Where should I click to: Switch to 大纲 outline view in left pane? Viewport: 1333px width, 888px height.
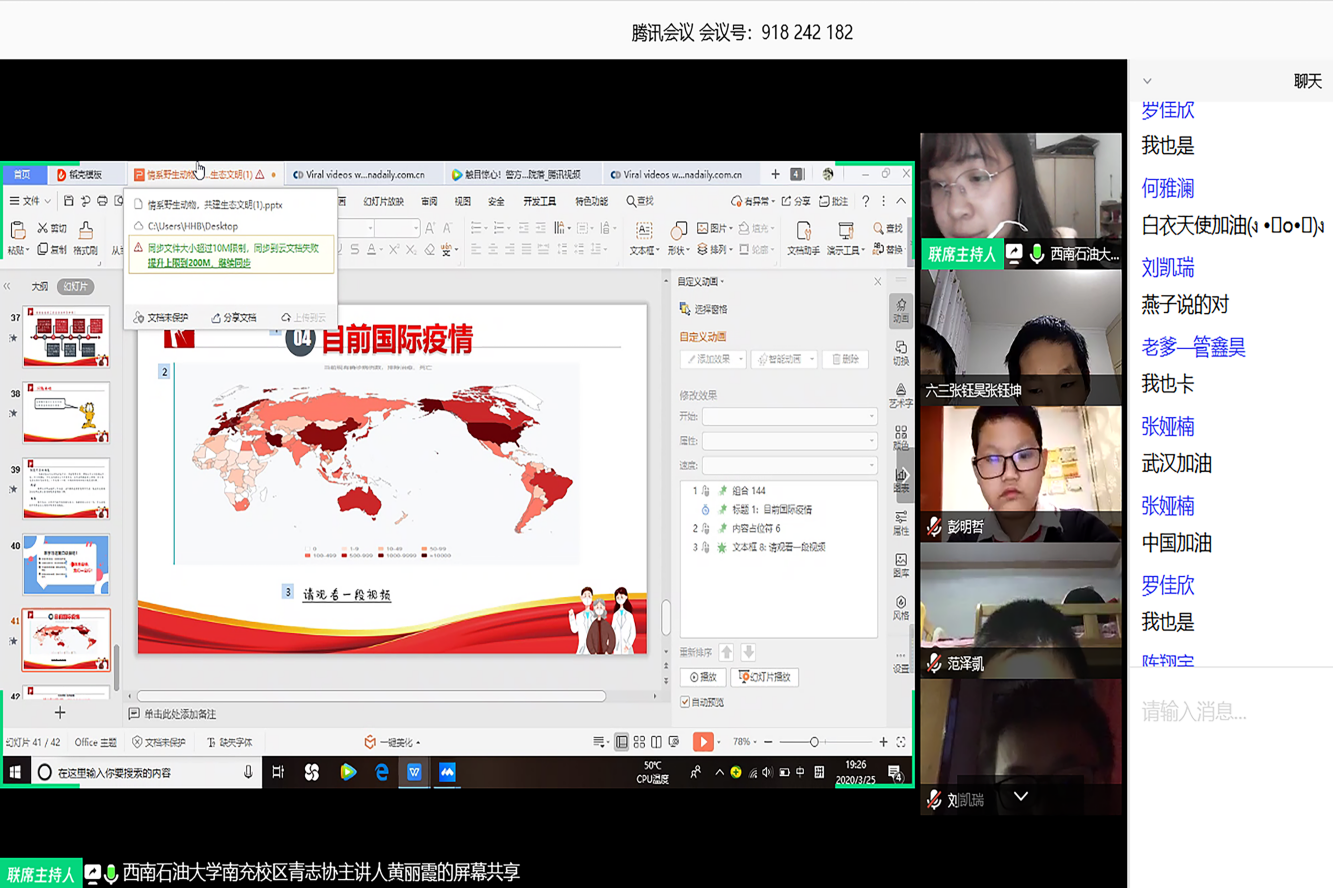(39, 287)
